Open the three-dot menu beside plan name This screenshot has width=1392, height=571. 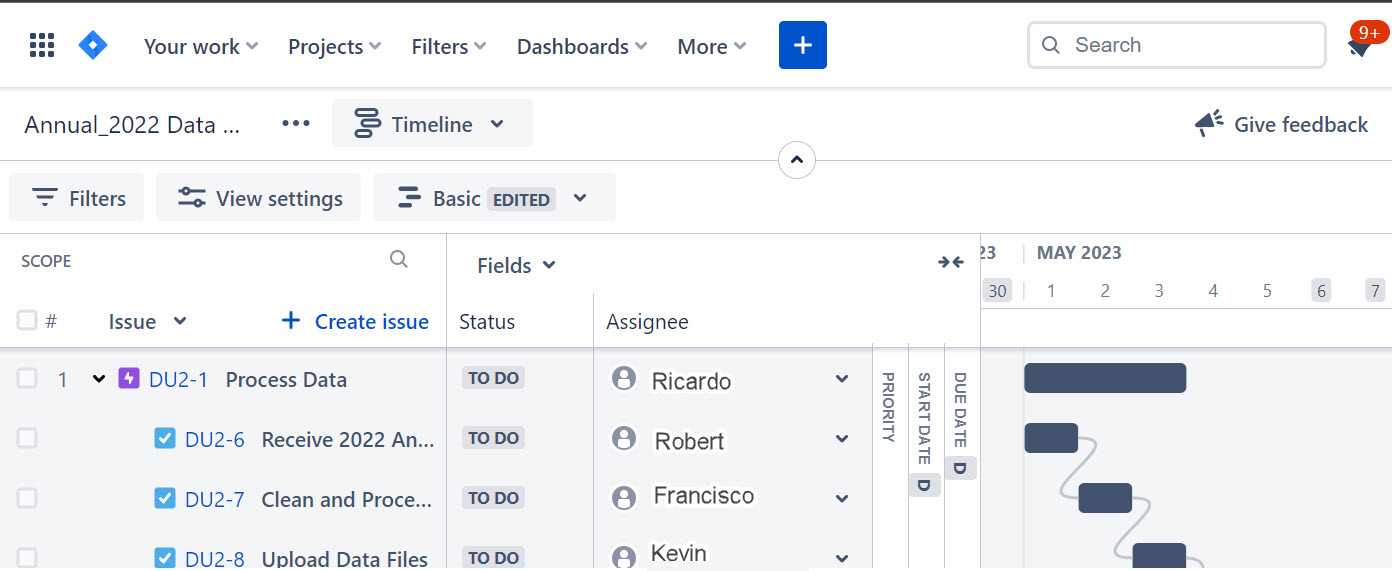point(296,123)
